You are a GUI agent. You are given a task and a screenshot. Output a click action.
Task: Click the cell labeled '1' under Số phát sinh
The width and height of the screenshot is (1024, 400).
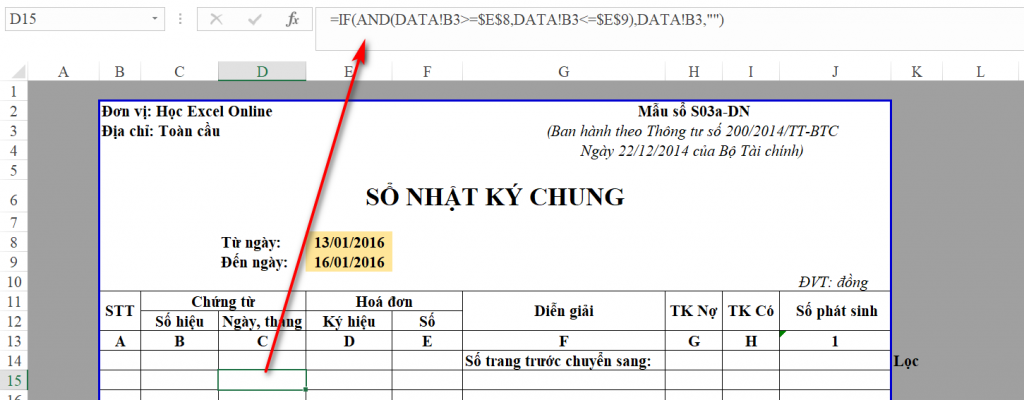pos(835,341)
